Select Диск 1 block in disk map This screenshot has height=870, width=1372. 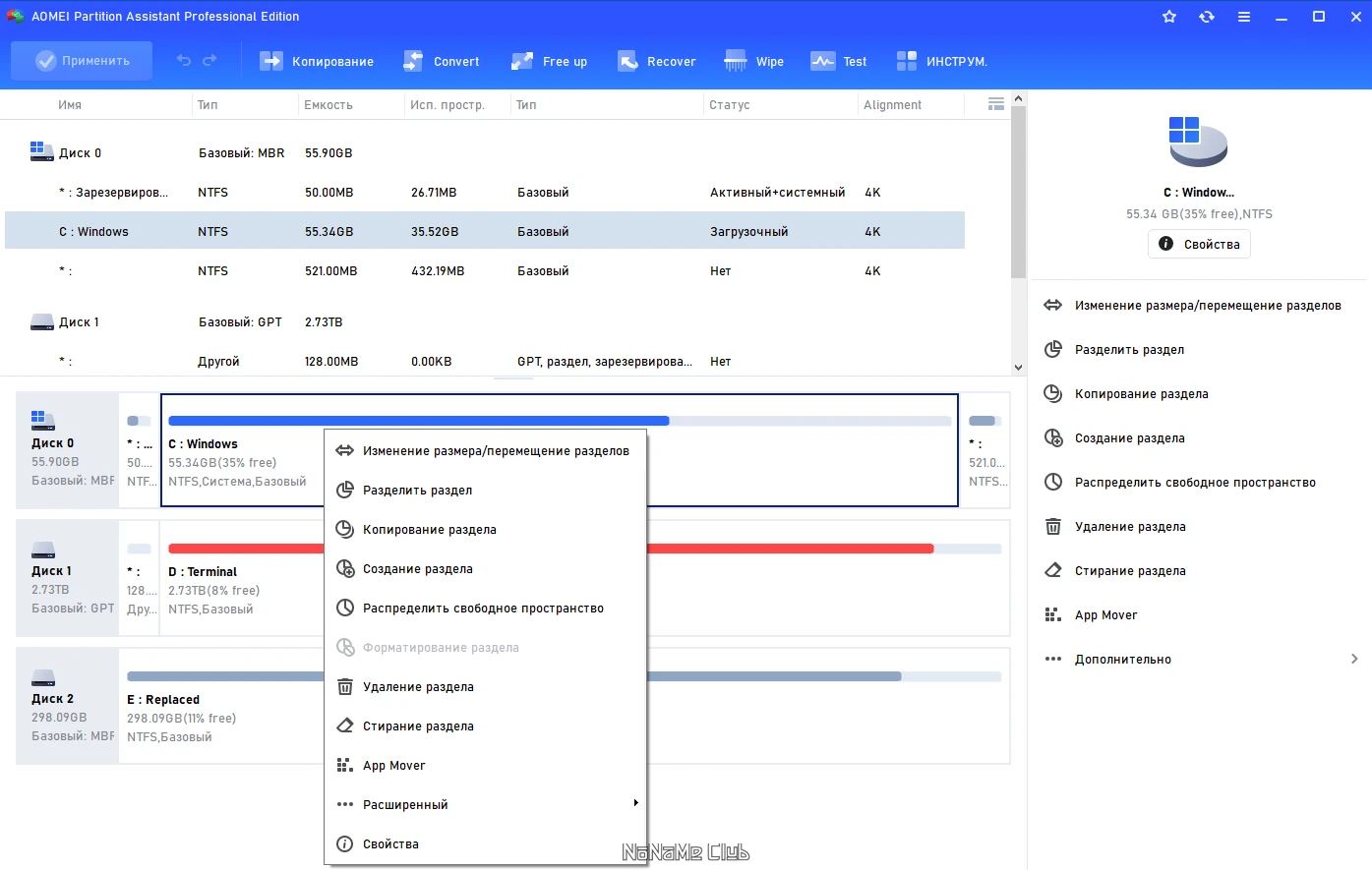click(67, 578)
